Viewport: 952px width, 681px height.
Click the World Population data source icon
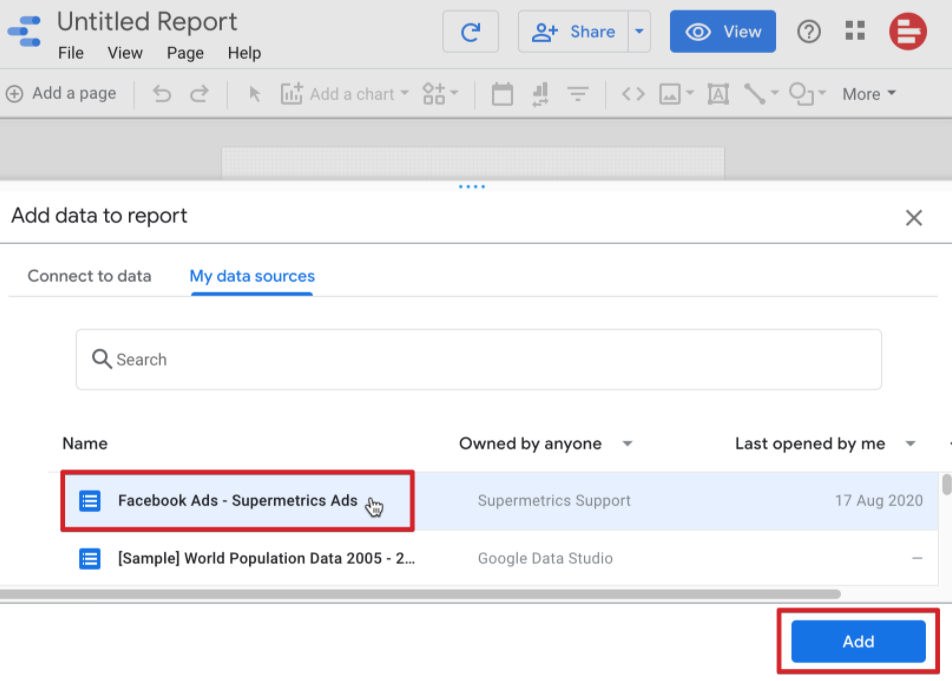[x=90, y=559]
